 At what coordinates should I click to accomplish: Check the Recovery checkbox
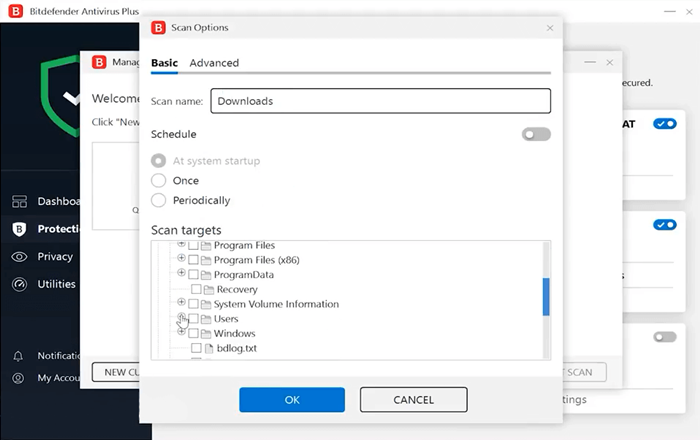coord(196,289)
